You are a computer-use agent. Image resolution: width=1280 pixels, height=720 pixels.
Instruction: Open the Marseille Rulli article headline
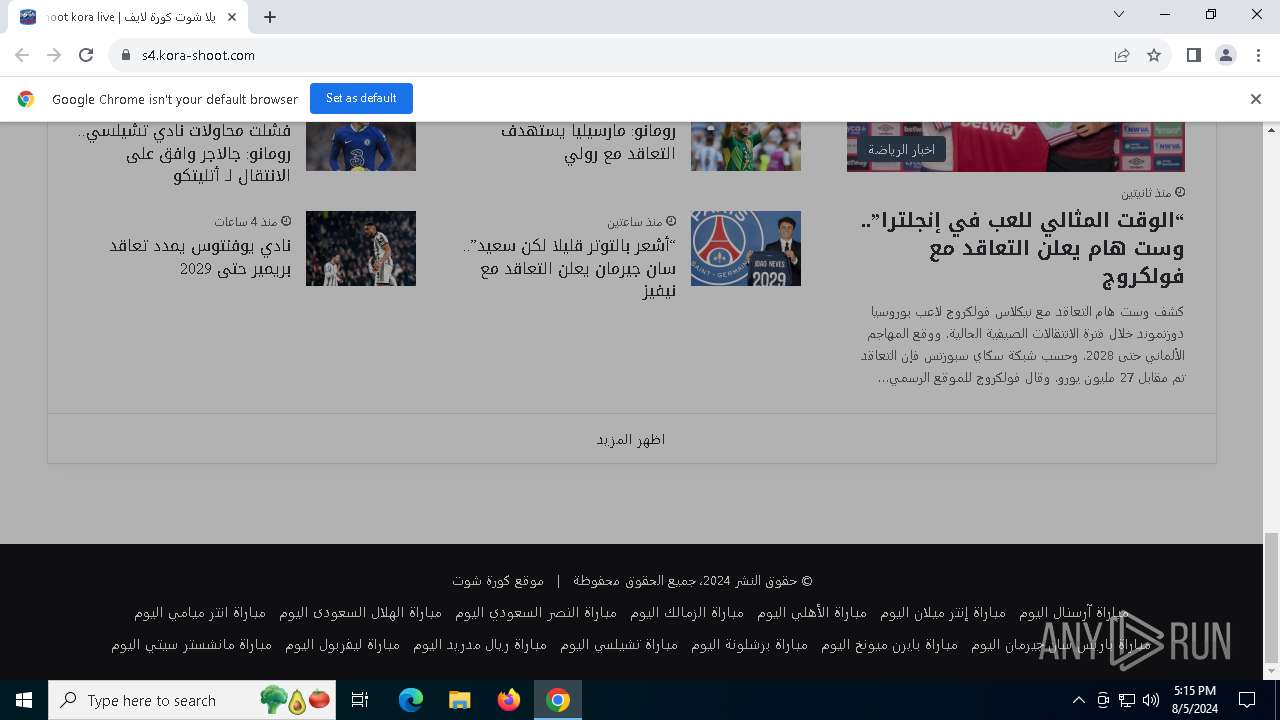coord(588,143)
